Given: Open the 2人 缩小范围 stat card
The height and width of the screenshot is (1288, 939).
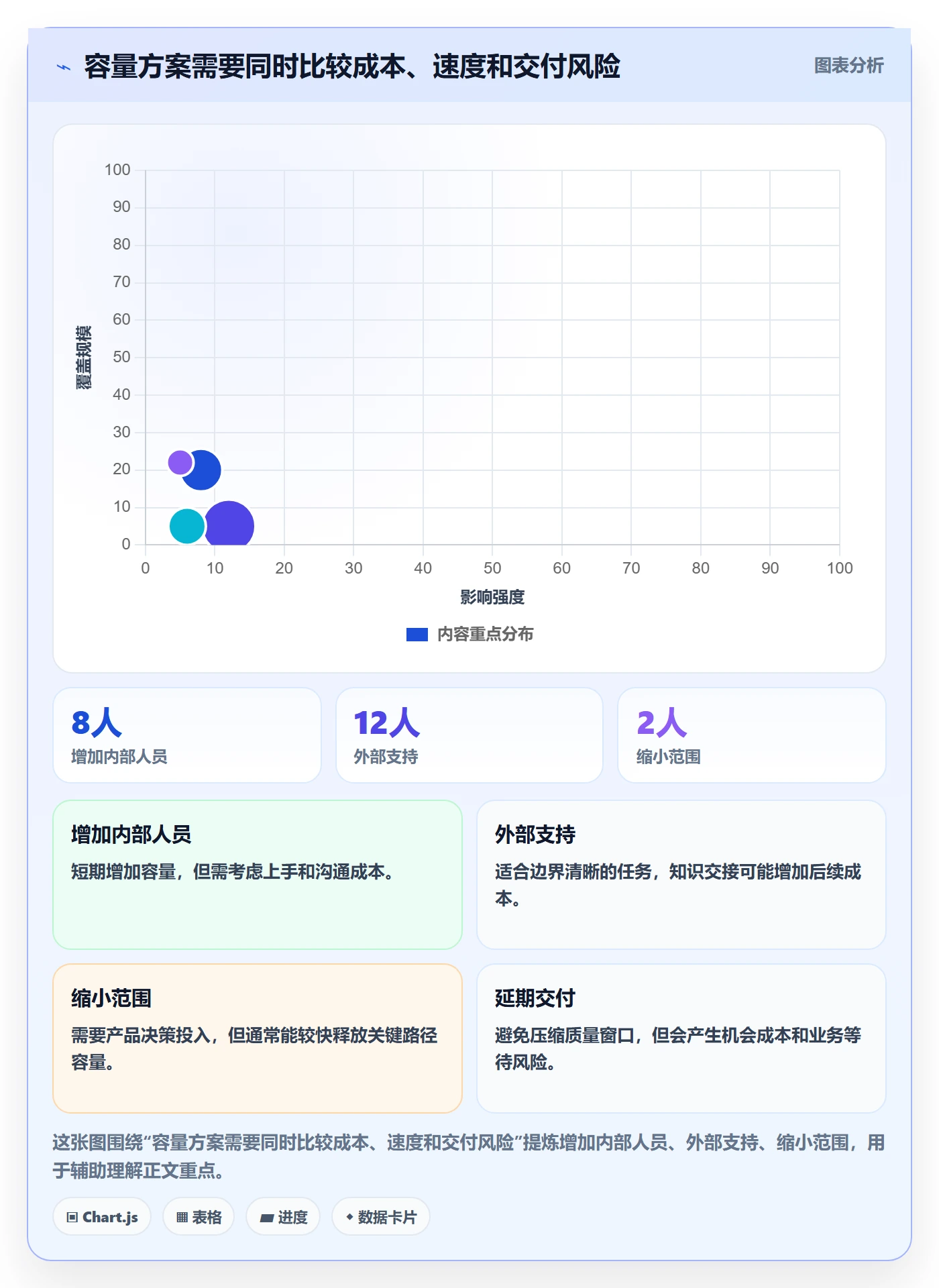Looking at the screenshot, I should (752, 735).
